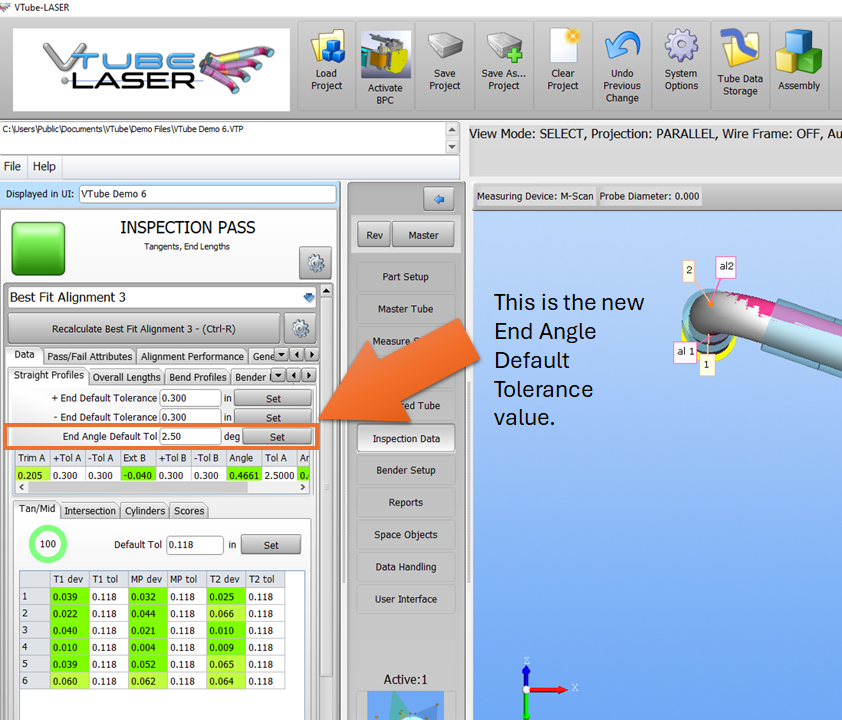Click the Displayed in UI name field

[208, 194]
